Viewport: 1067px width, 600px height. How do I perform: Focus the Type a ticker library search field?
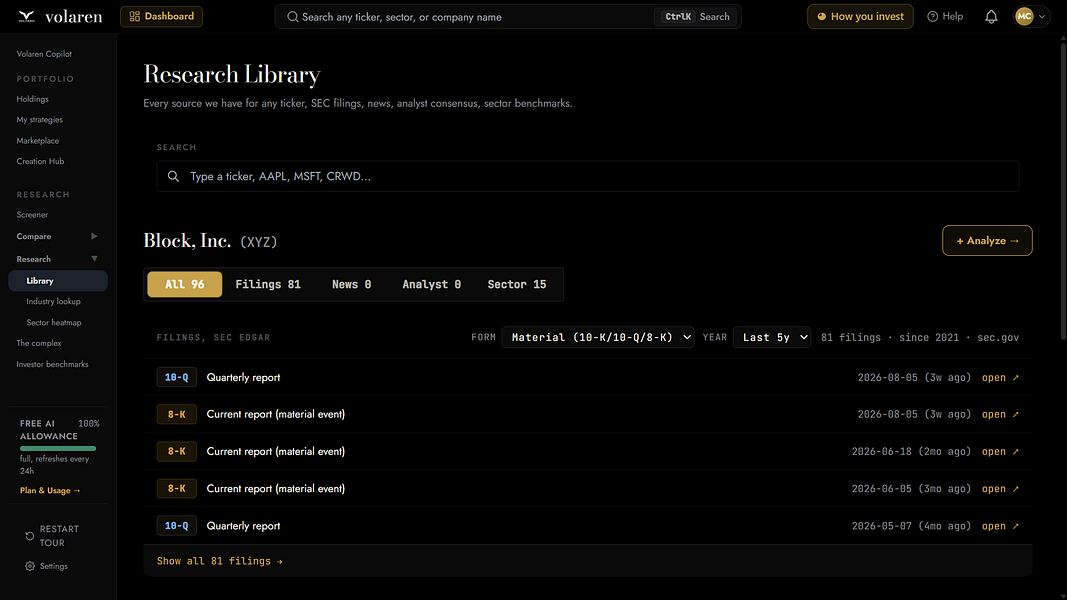[588, 176]
